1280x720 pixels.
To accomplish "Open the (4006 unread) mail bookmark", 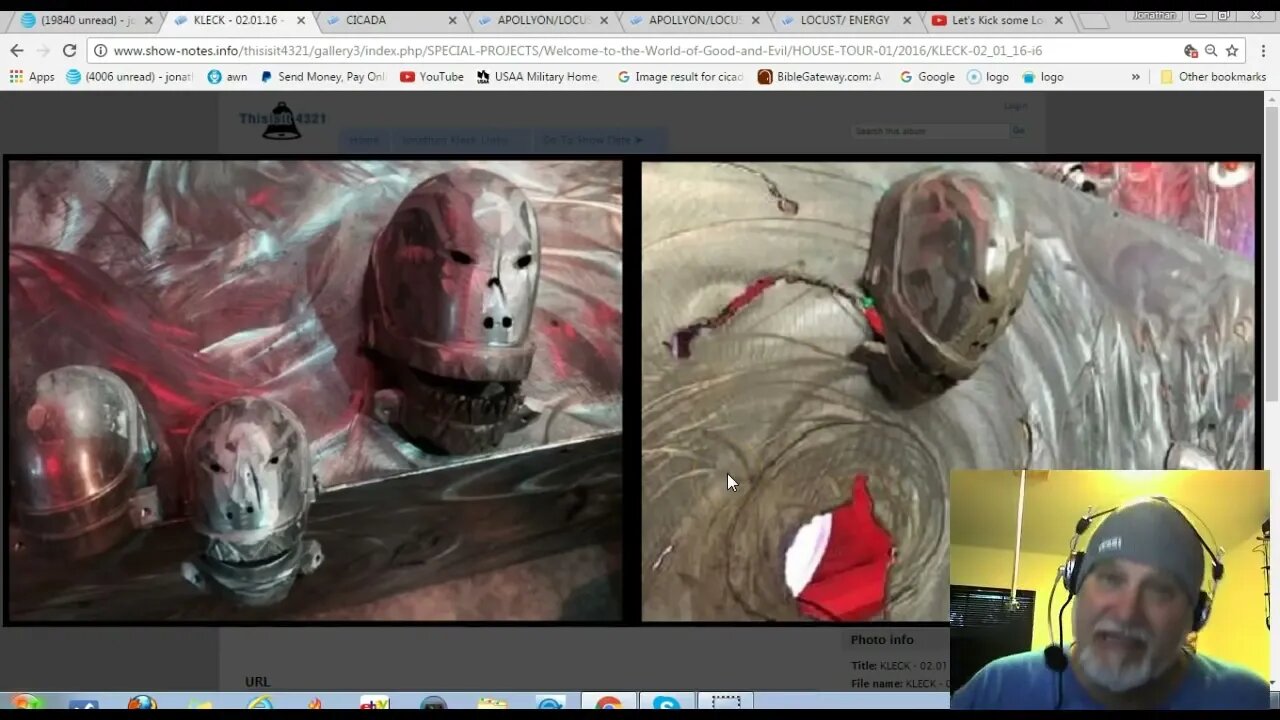I will pyautogui.click(x=129, y=77).
